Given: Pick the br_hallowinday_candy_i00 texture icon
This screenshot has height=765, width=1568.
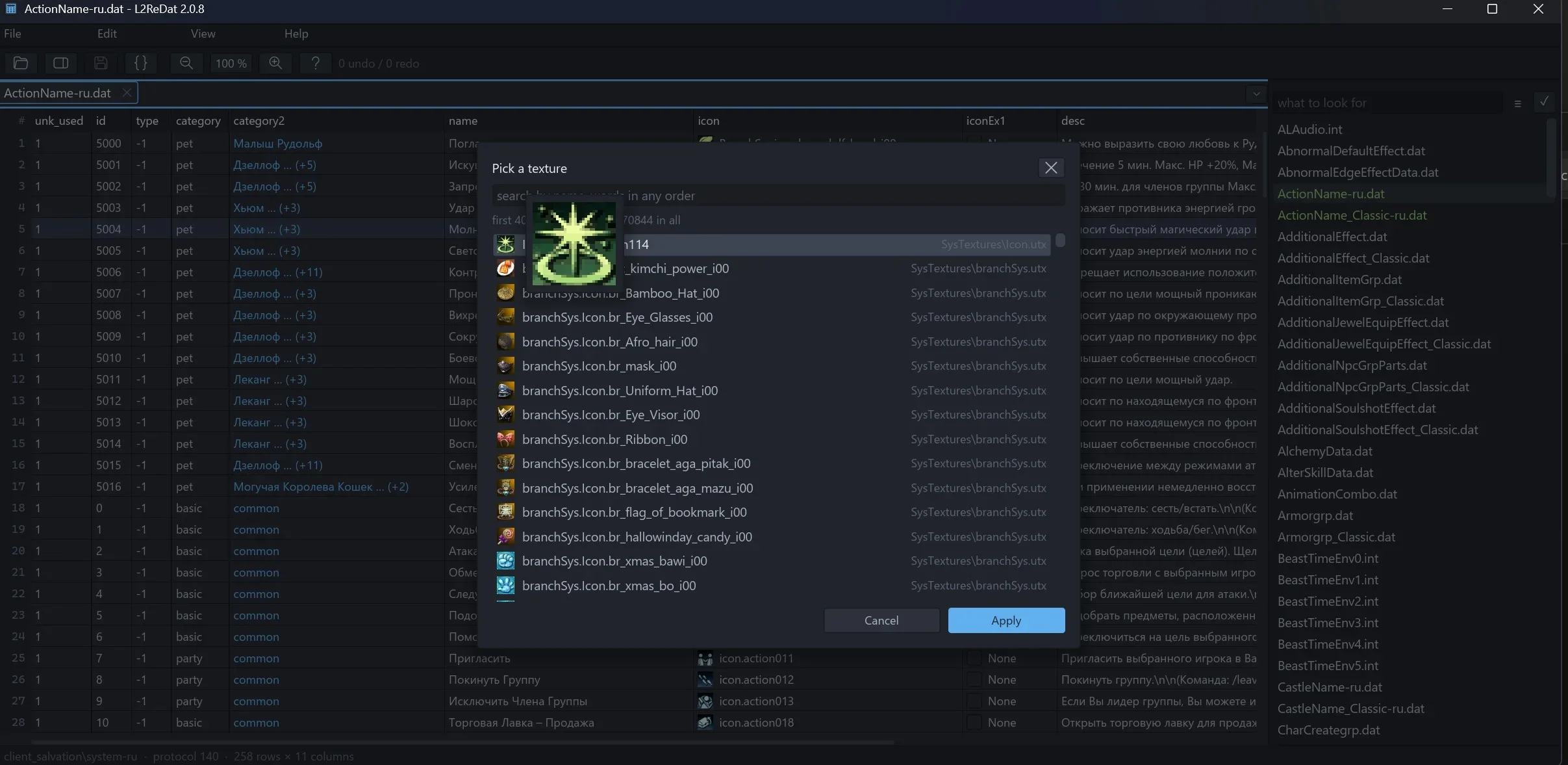Looking at the screenshot, I should pos(506,536).
